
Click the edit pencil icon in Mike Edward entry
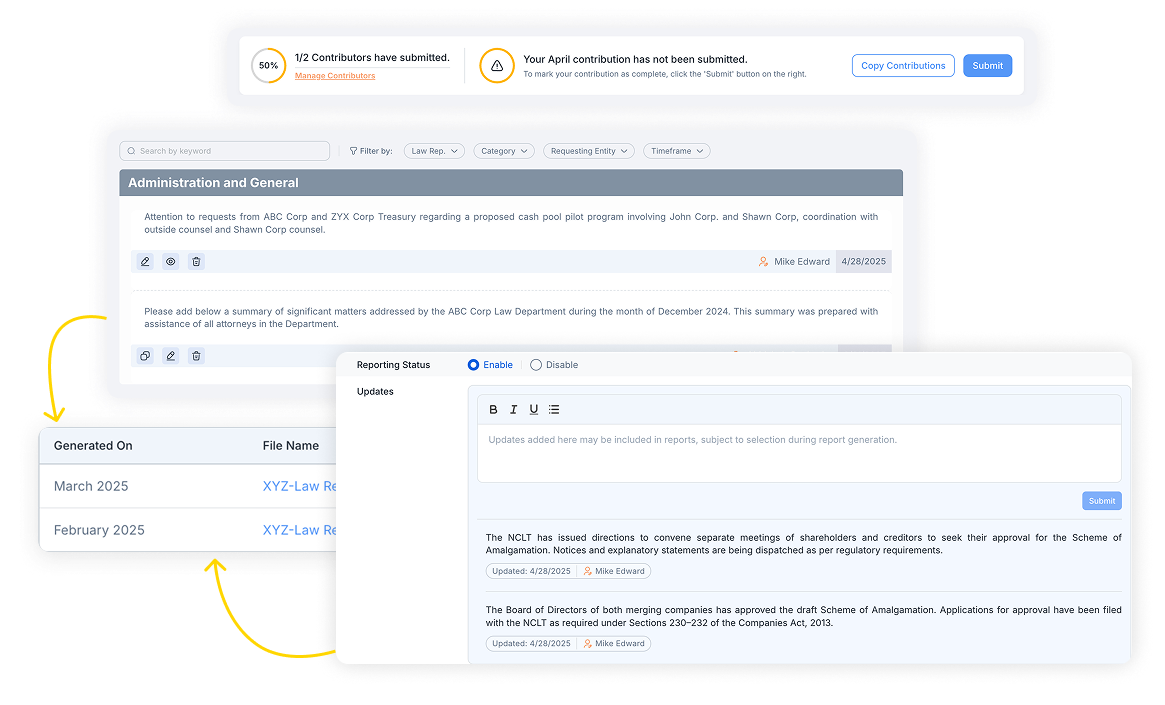(x=145, y=261)
